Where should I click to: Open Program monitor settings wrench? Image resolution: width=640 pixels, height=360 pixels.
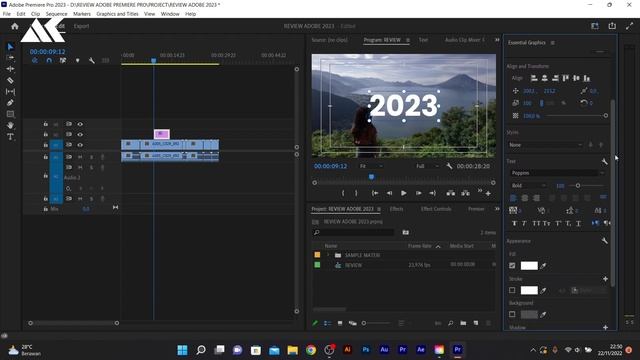[x=449, y=166]
